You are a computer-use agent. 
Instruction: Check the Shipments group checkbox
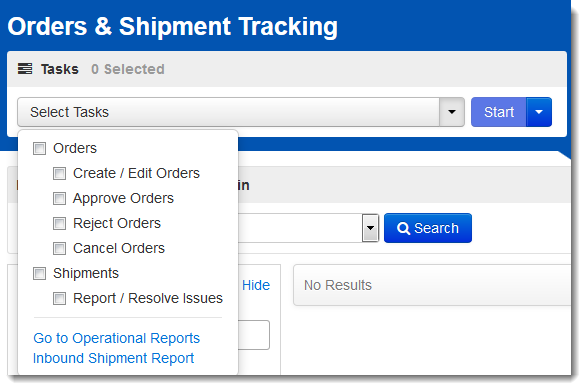pos(39,273)
